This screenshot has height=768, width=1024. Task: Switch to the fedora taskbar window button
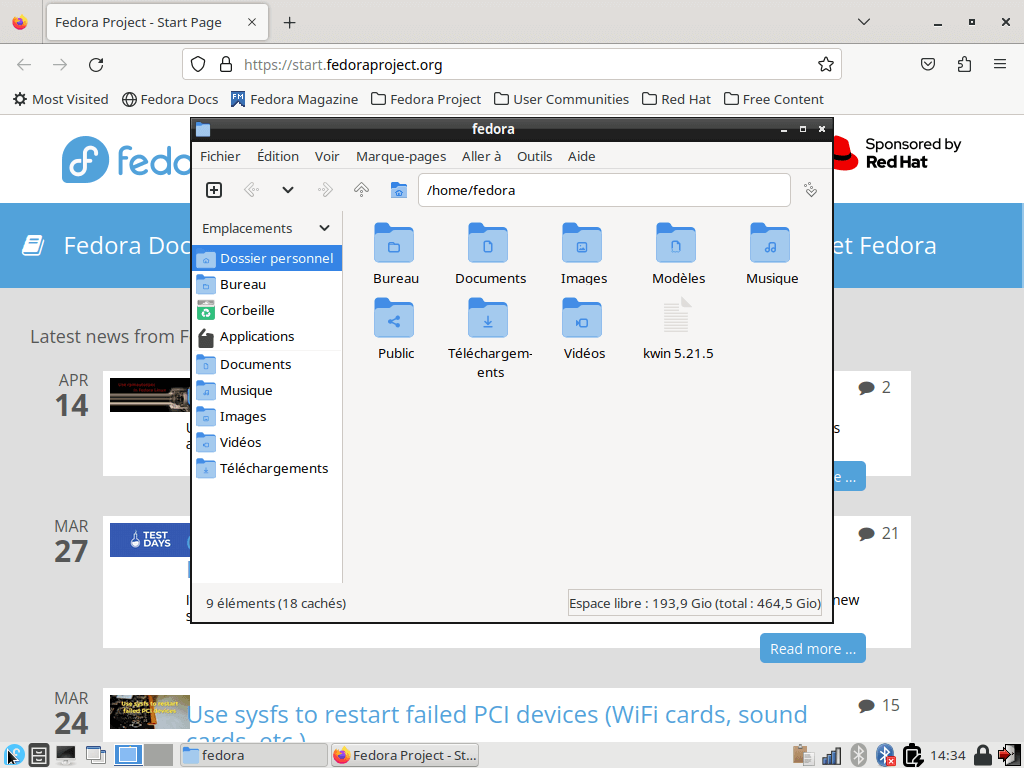pyautogui.click(x=253, y=756)
